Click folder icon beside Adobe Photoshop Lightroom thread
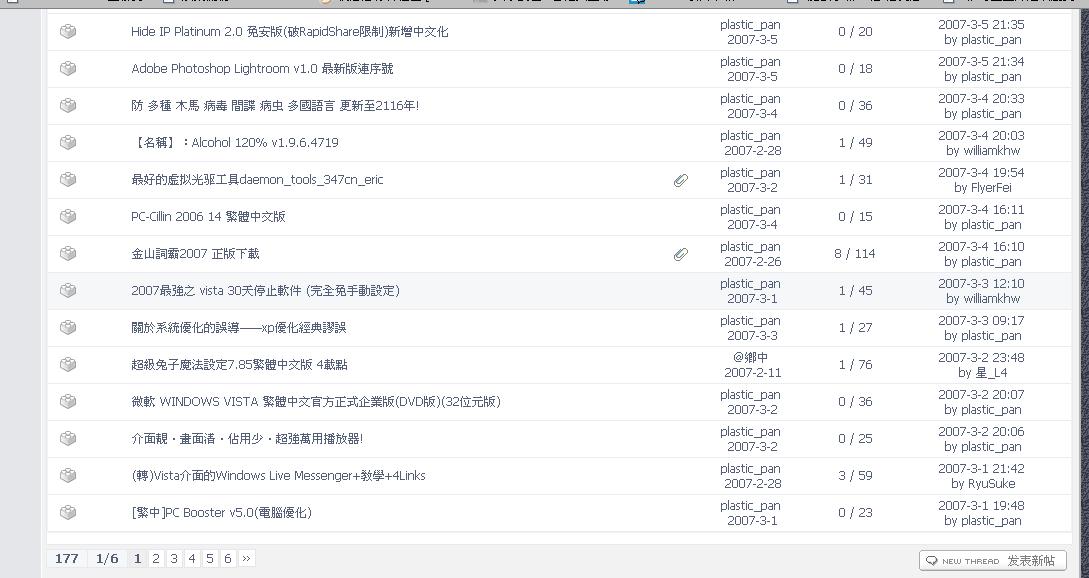Image resolution: width=1089 pixels, height=578 pixels. (67, 68)
